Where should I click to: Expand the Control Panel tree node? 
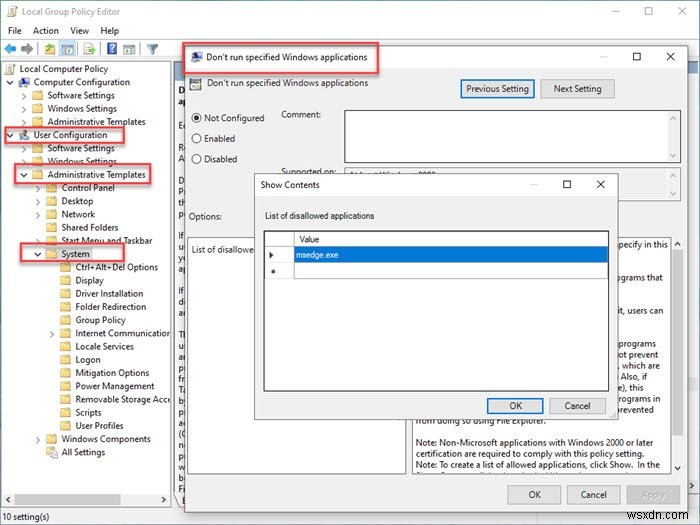point(38,188)
